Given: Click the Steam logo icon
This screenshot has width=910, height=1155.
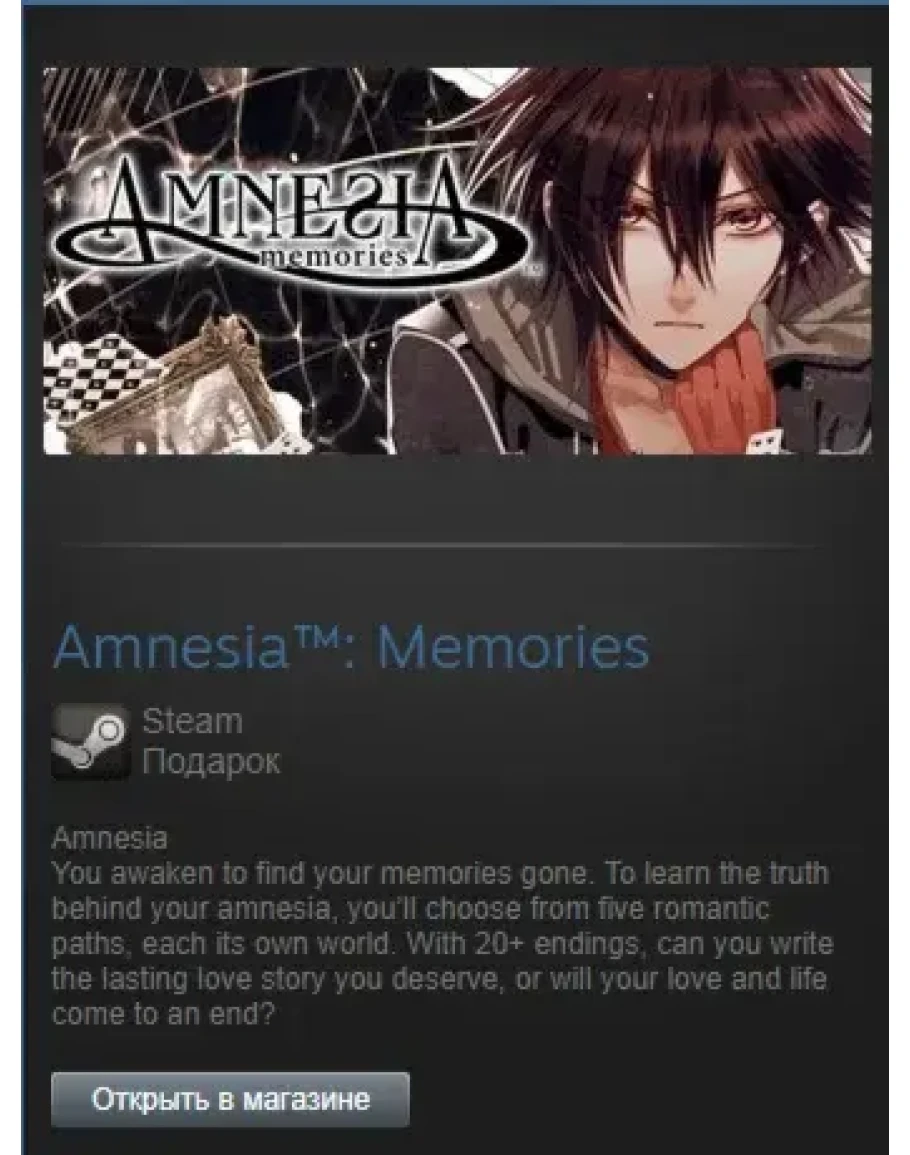Looking at the screenshot, I should click(91, 742).
